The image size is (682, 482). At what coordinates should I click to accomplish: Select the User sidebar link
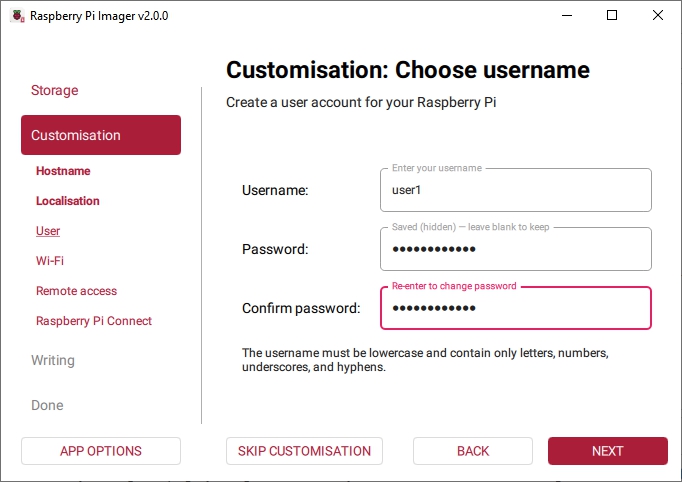pyautogui.click(x=48, y=231)
